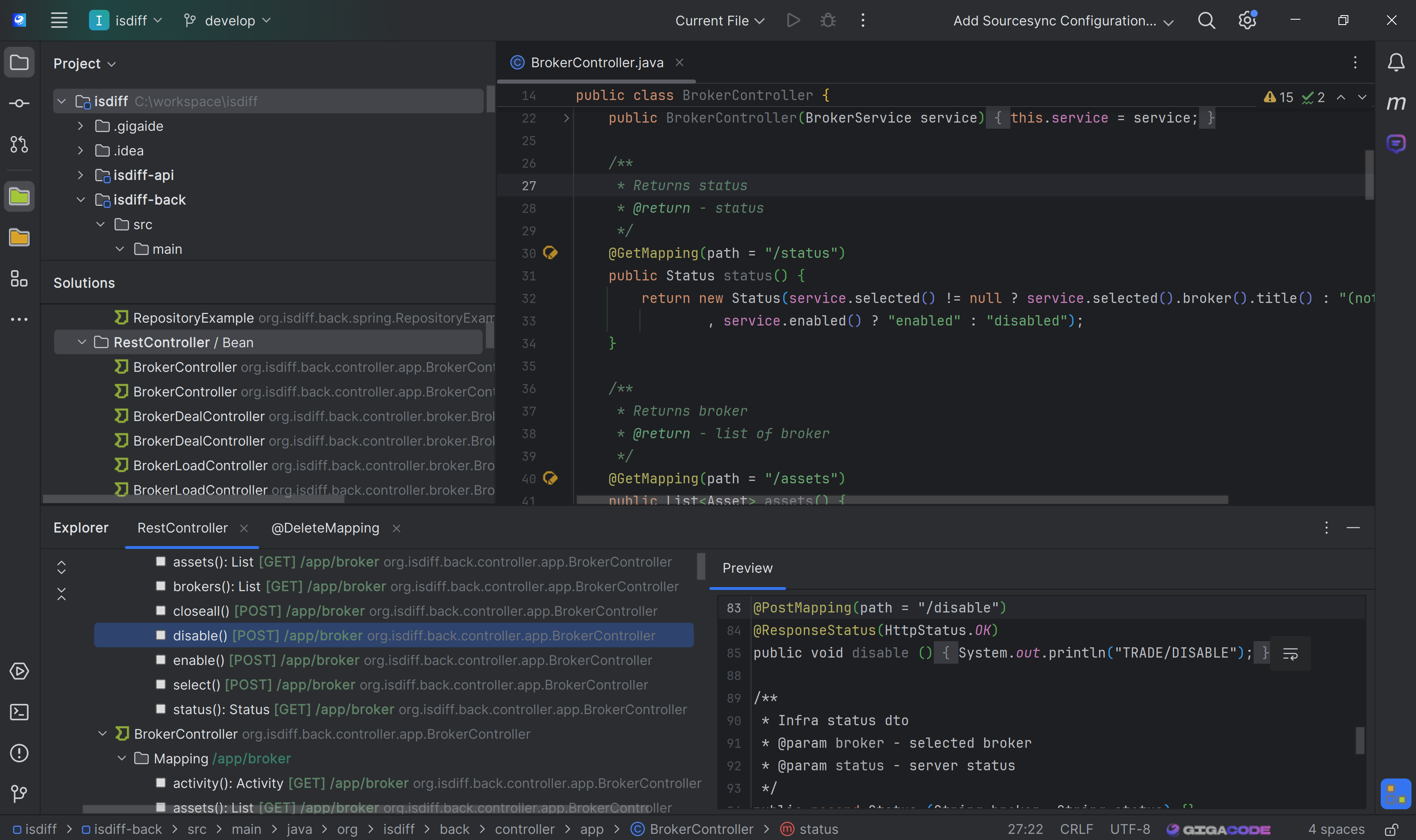Image resolution: width=1416 pixels, height=840 pixels.
Task: Close the BrokerController.java tab
Action: [679, 62]
